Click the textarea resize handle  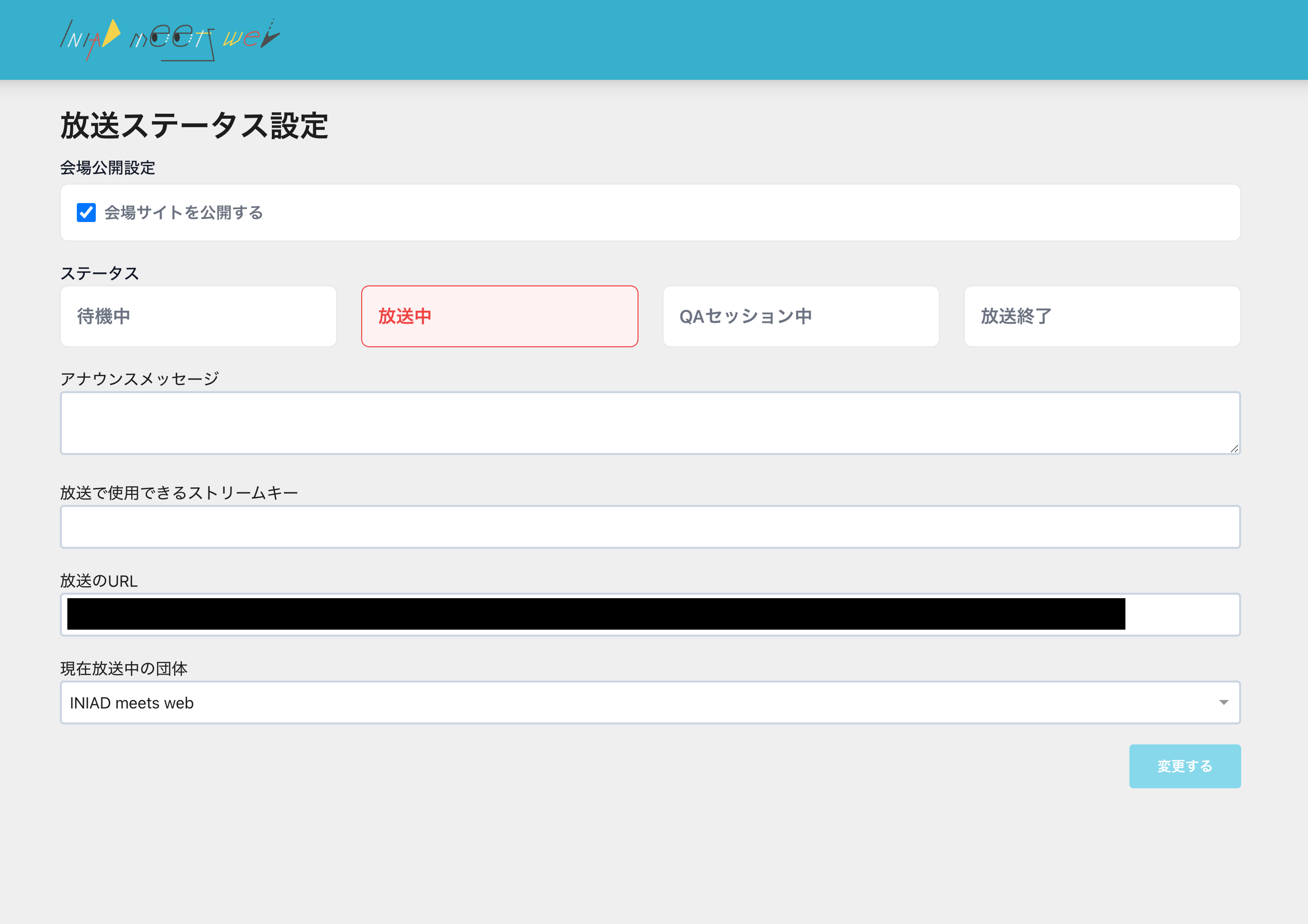point(1235,449)
